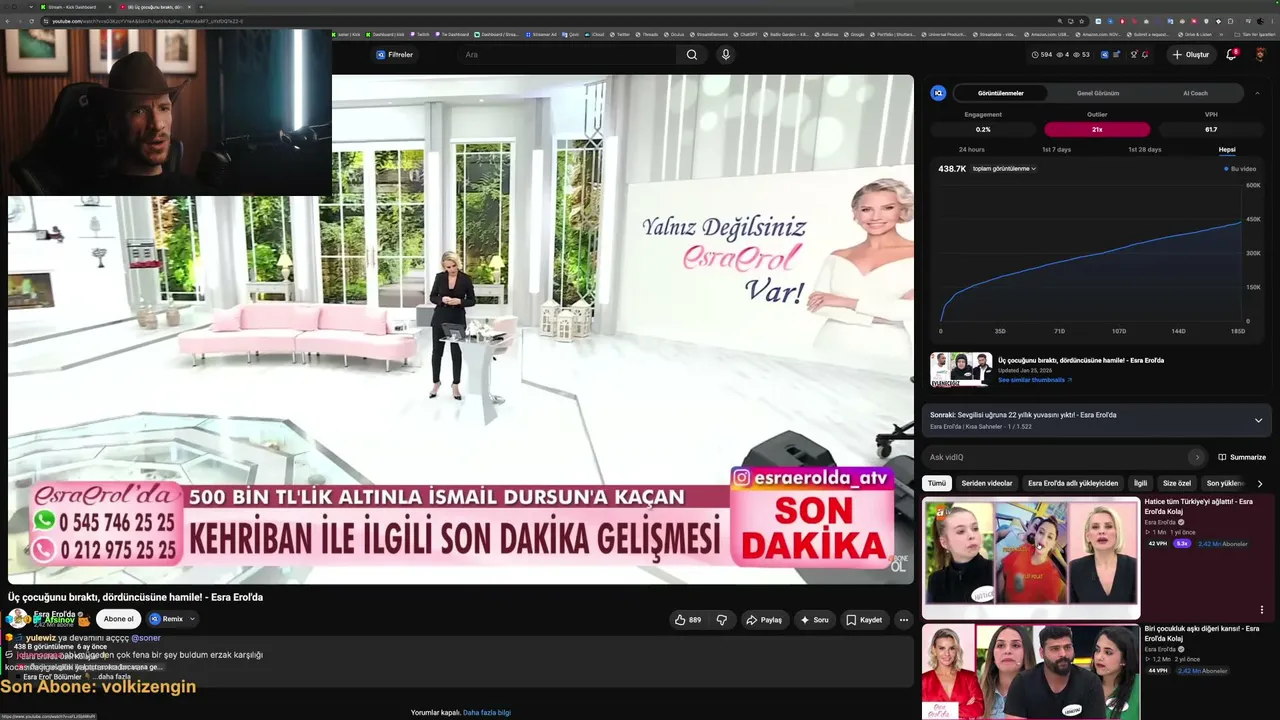Expand the Sonraki playlist panel chevron
The height and width of the screenshot is (720, 1280).
(x=1258, y=420)
